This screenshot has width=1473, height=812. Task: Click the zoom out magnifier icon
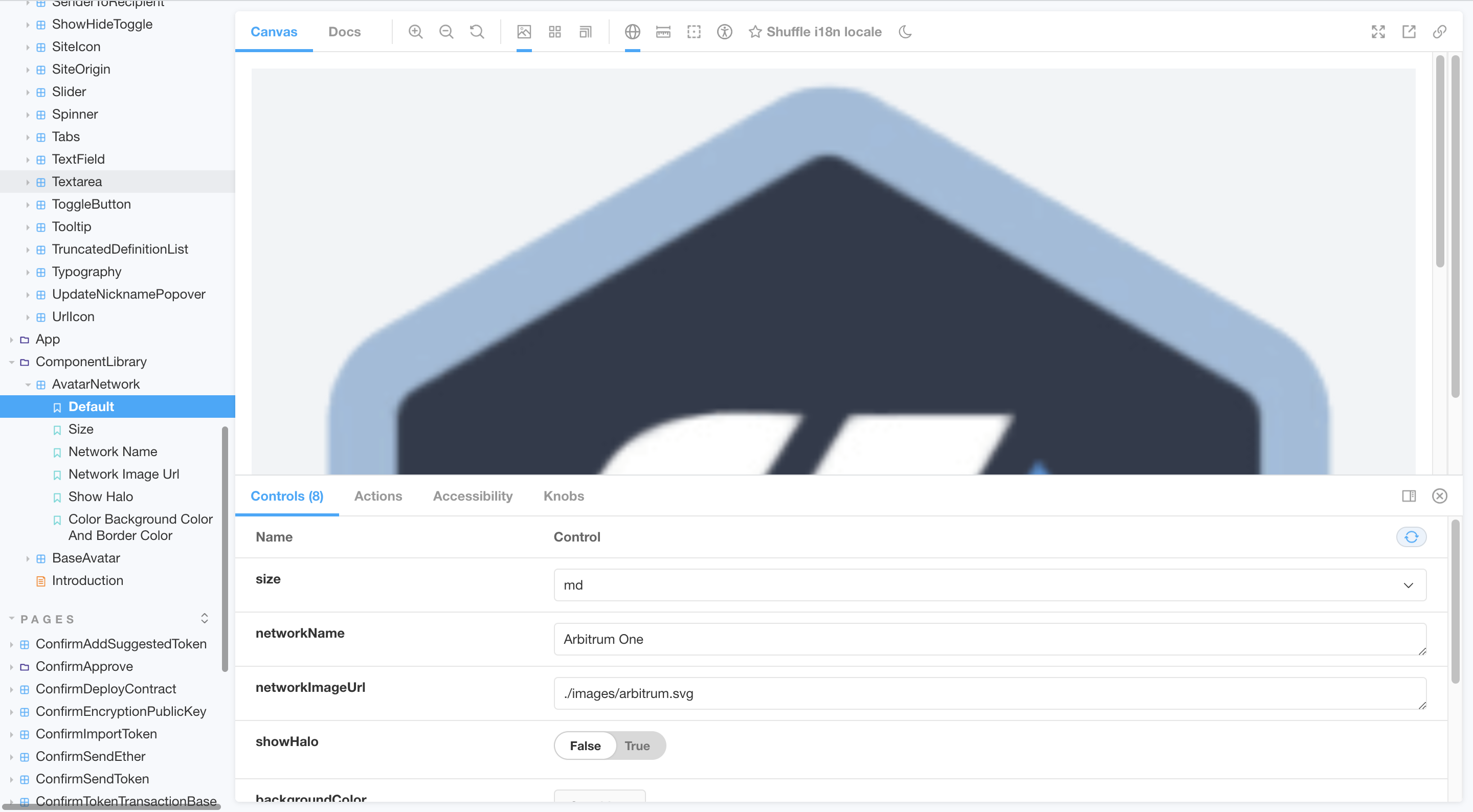pos(446,32)
